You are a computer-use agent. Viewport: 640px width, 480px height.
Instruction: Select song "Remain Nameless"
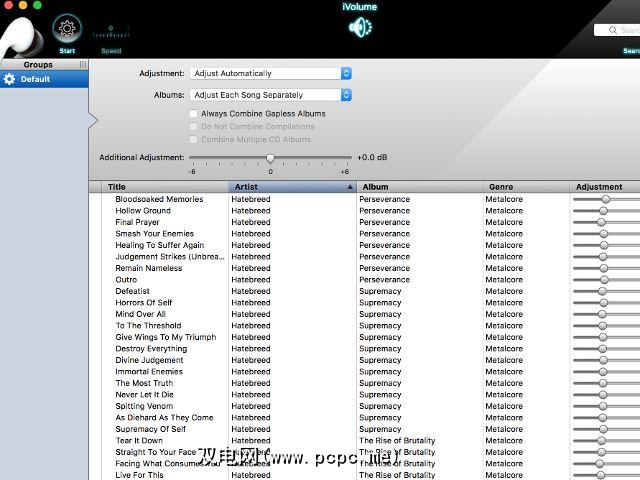[149, 268]
